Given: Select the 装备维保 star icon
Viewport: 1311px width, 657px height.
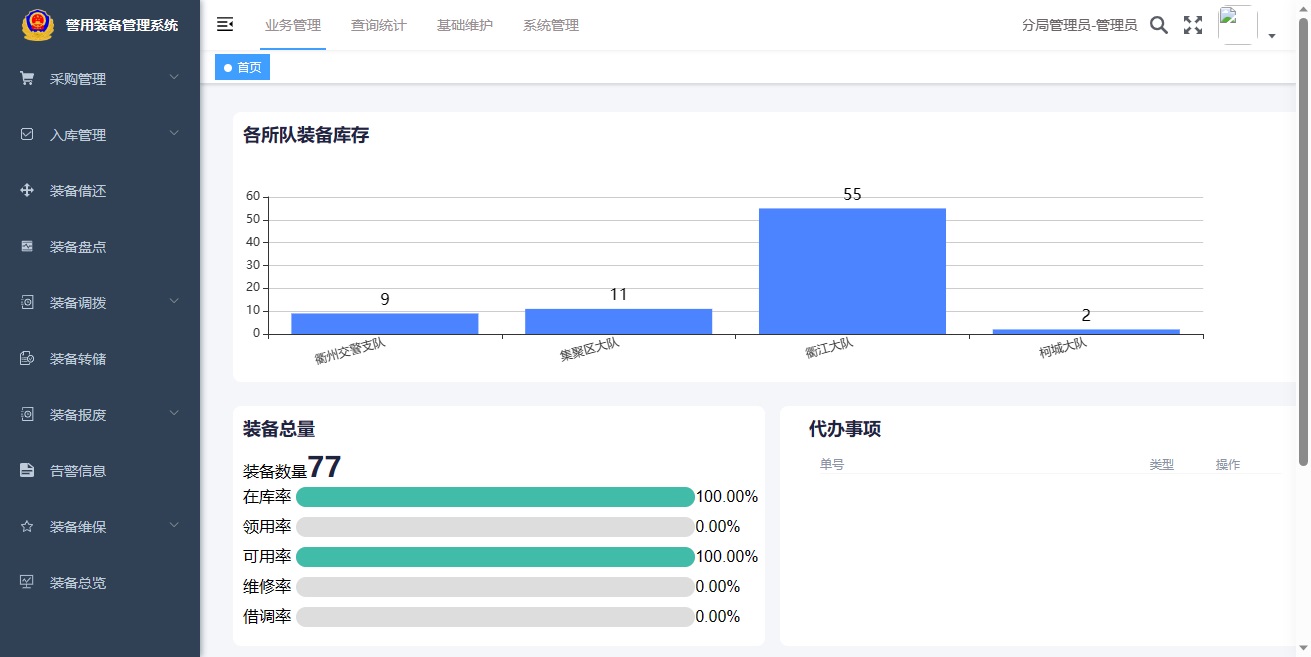Looking at the screenshot, I should (26, 526).
